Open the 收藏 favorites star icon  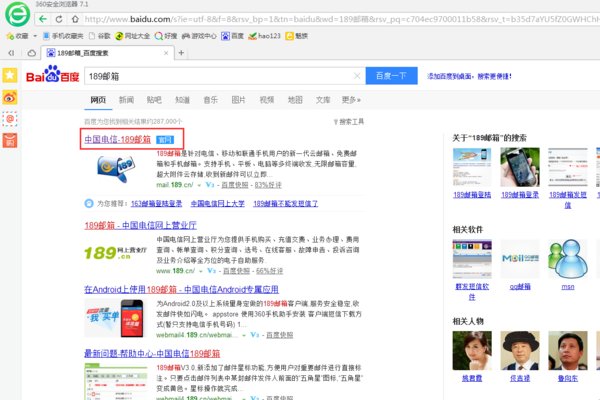[8, 34]
